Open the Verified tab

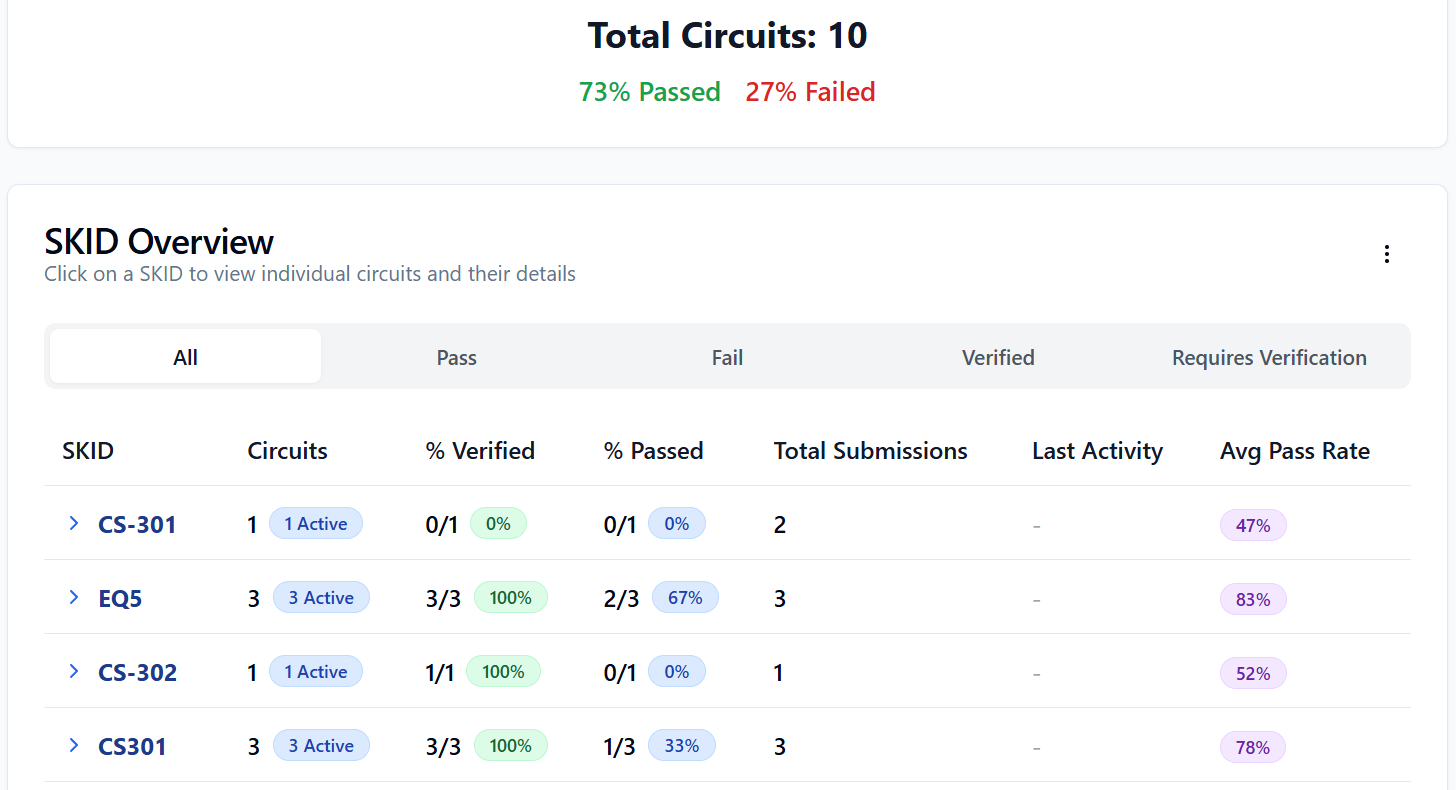coord(998,357)
